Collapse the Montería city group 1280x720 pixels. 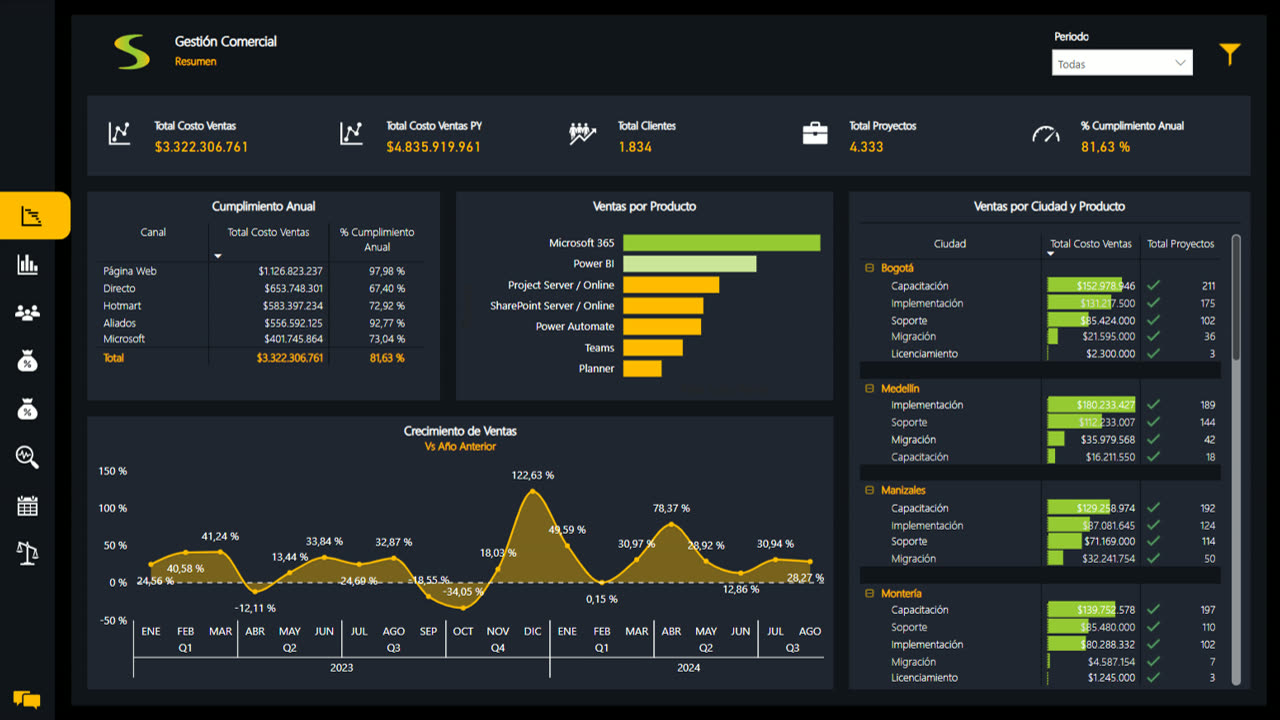[870, 593]
